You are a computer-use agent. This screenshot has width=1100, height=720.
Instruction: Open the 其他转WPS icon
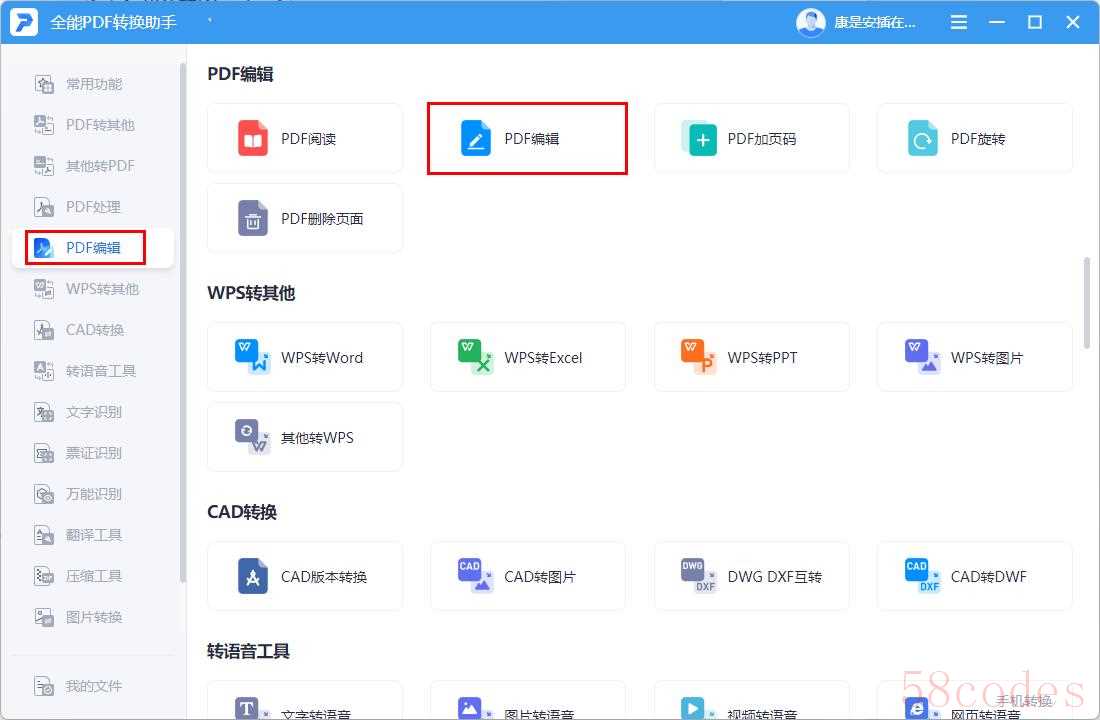click(x=253, y=436)
